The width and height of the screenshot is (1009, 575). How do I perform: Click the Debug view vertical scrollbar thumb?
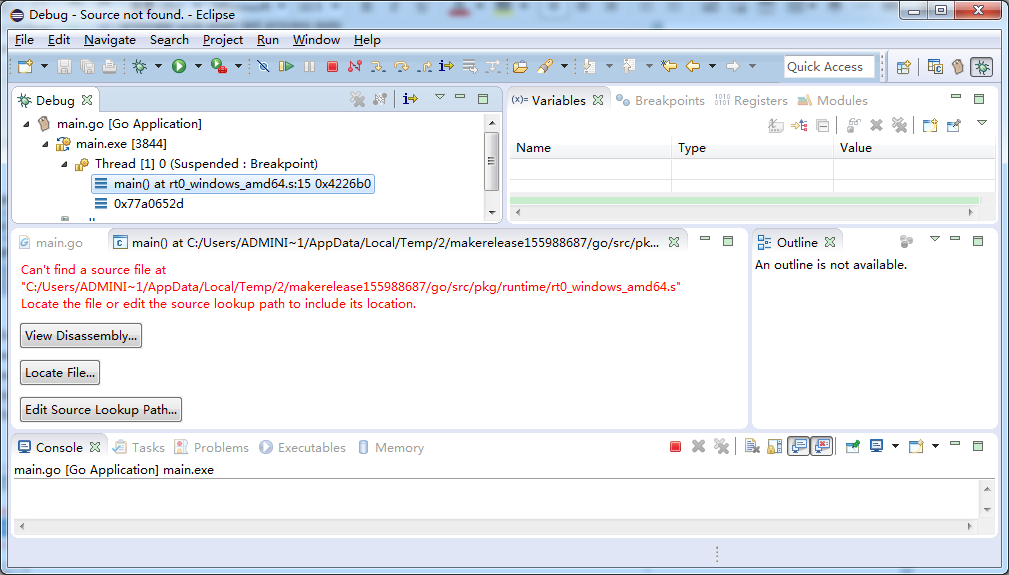[492, 161]
